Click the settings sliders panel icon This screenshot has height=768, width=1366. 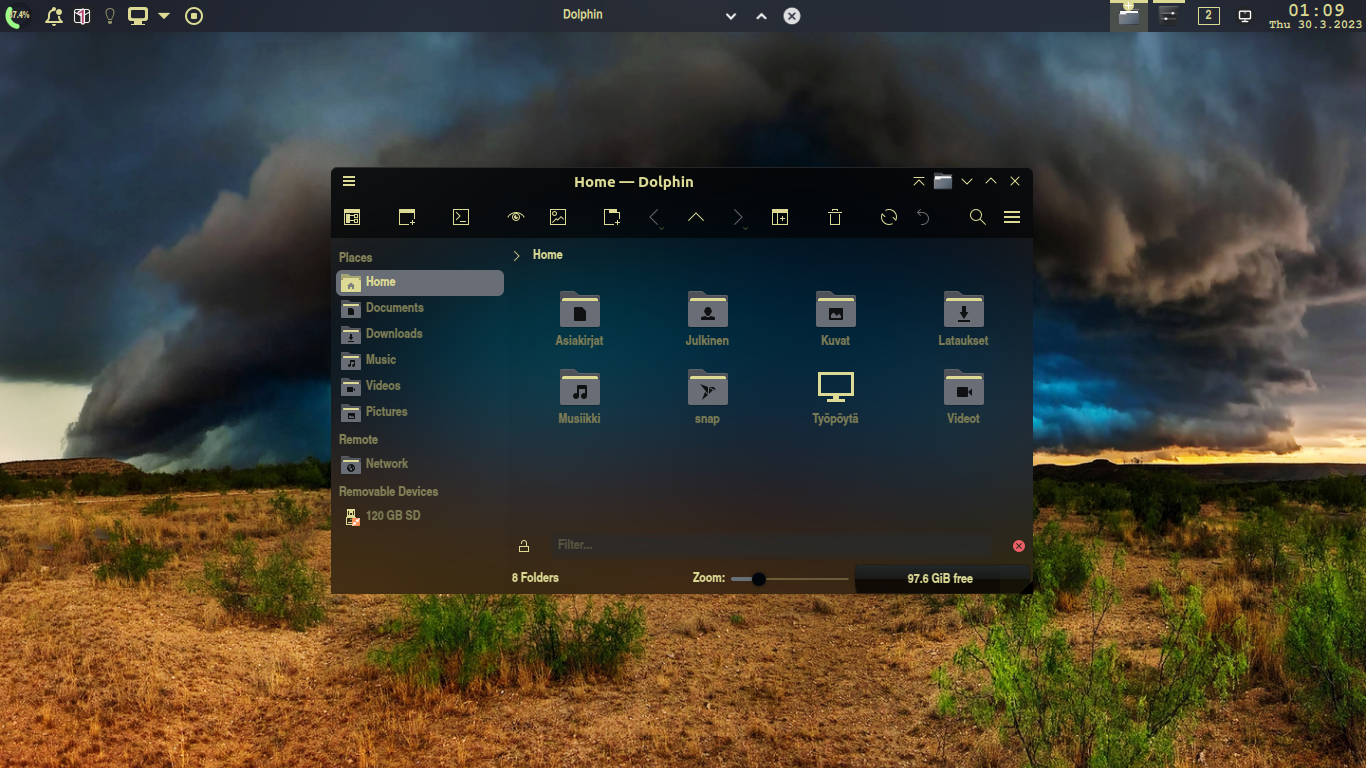pos(1168,16)
